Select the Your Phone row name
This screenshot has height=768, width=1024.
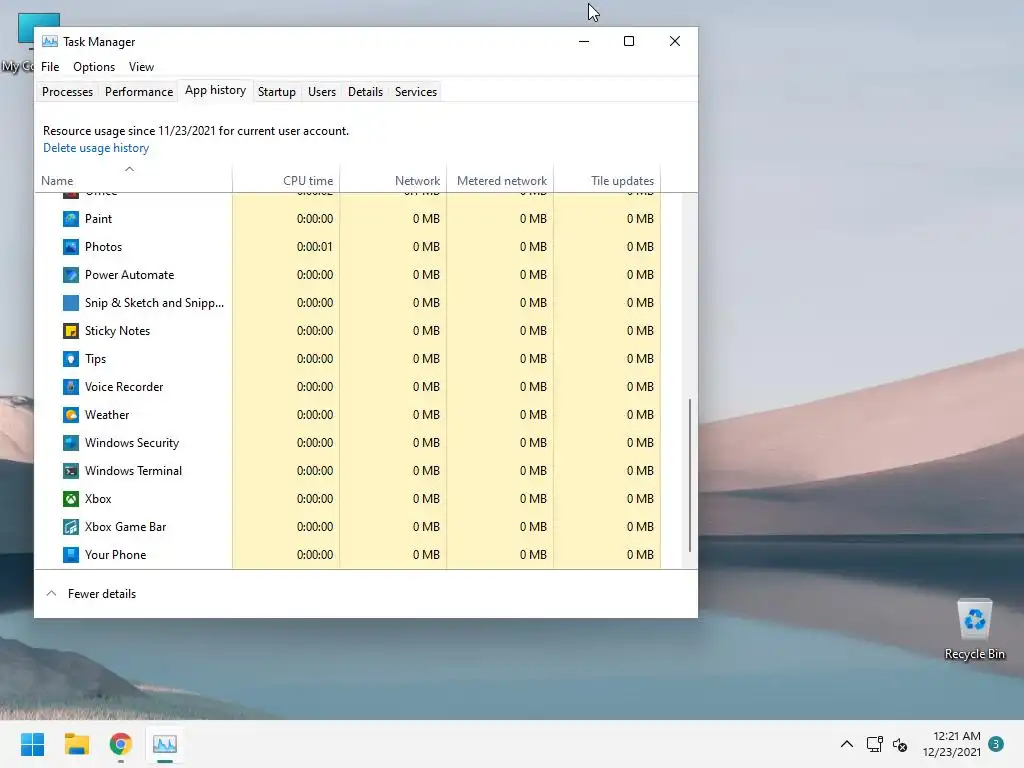point(116,555)
